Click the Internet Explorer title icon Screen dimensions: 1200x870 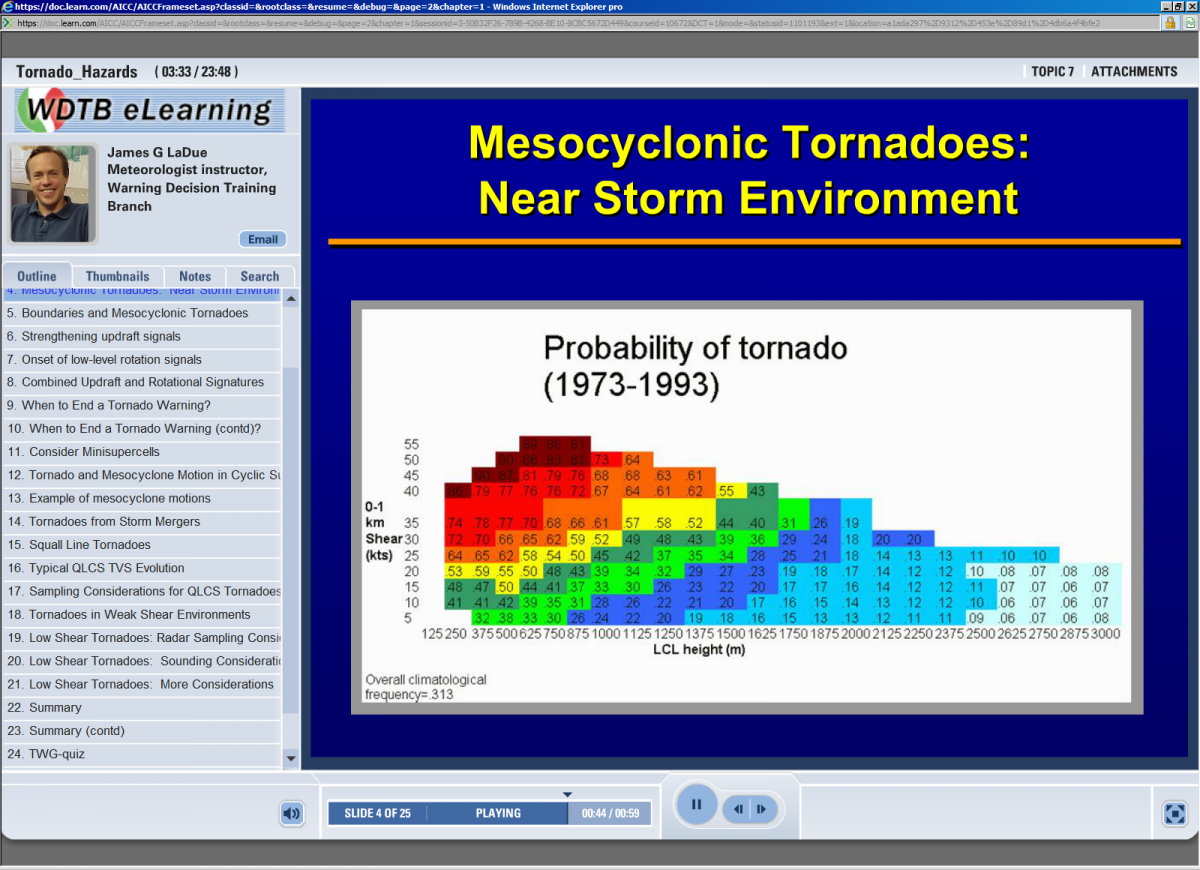tap(7, 6)
